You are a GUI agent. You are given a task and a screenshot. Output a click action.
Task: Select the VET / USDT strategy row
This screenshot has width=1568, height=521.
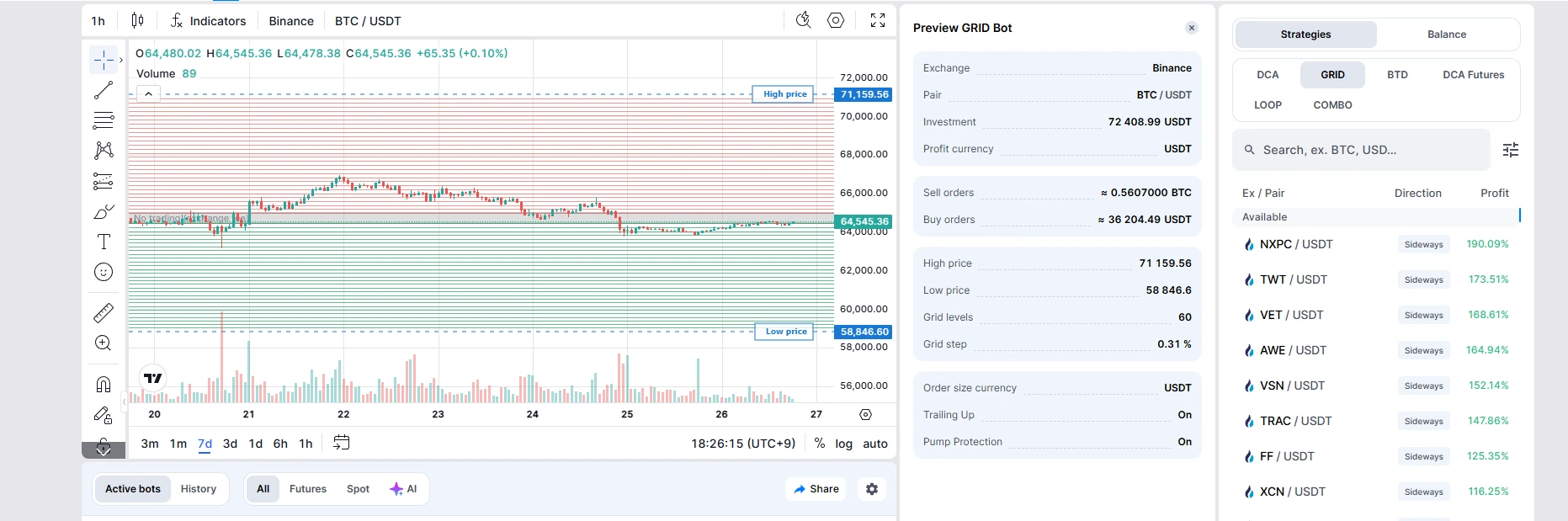tap(1376, 315)
